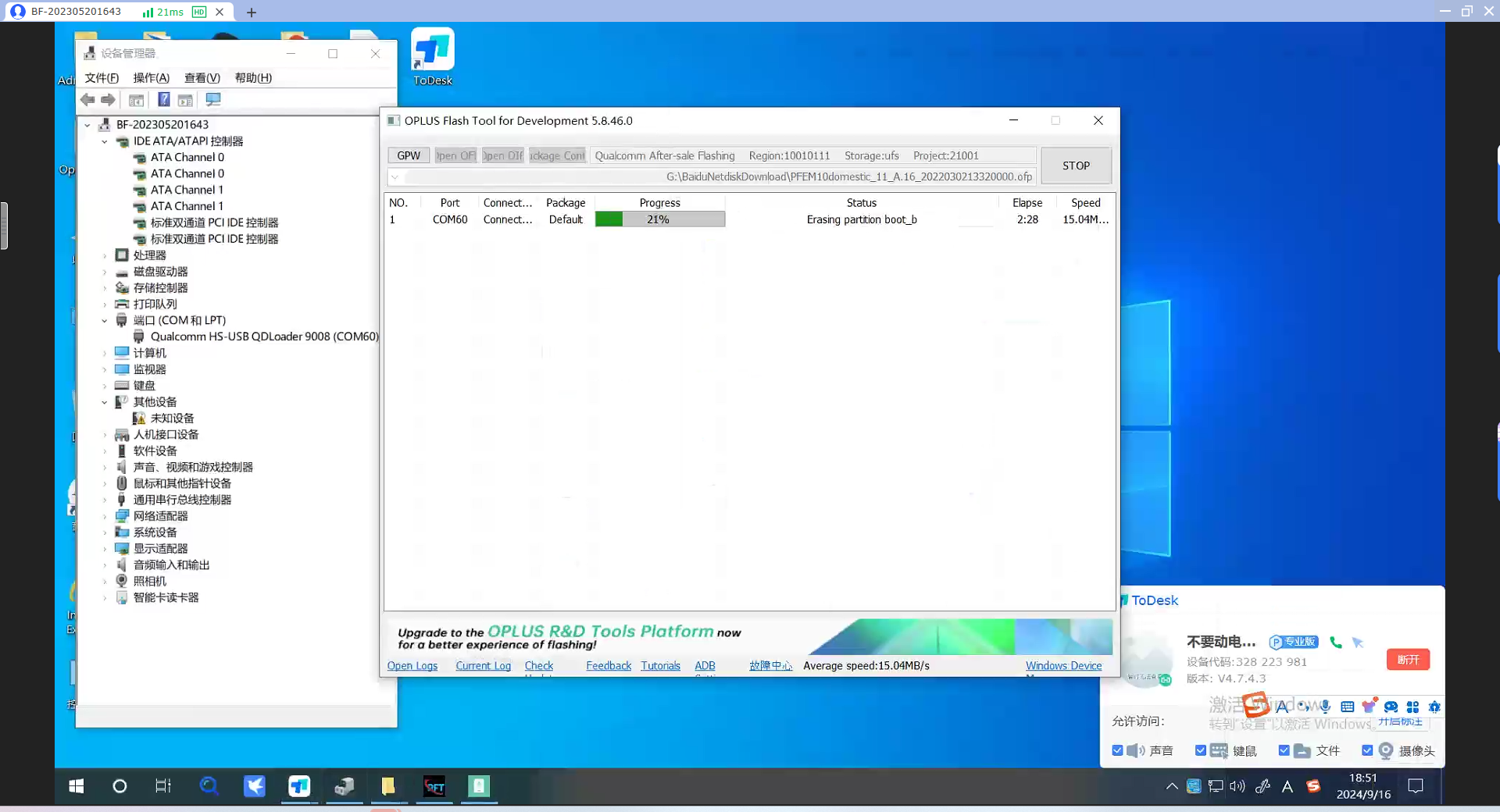Click the GPW button in Flash Tool
The width and height of the screenshot is (1500, 812).
(409, 155)
